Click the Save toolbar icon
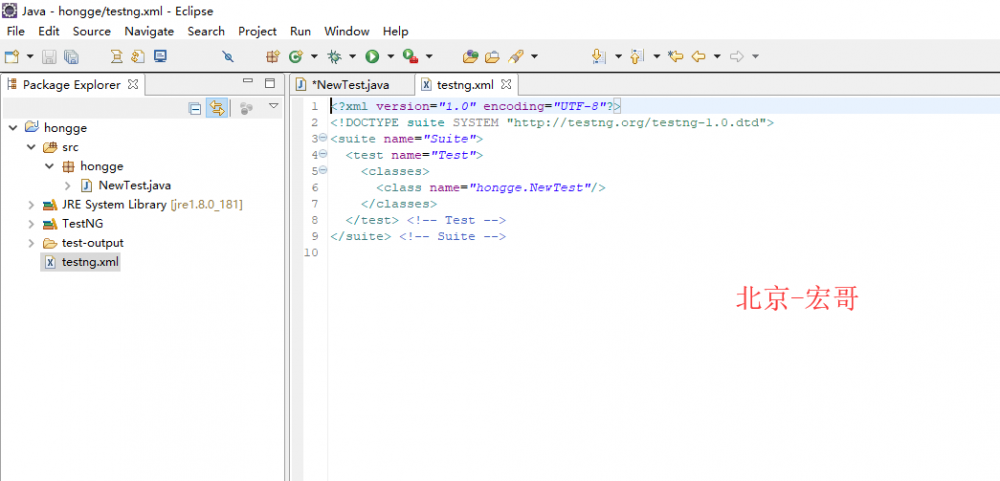The width and height of the screenshot is (1000, 481). coord(49,57)
